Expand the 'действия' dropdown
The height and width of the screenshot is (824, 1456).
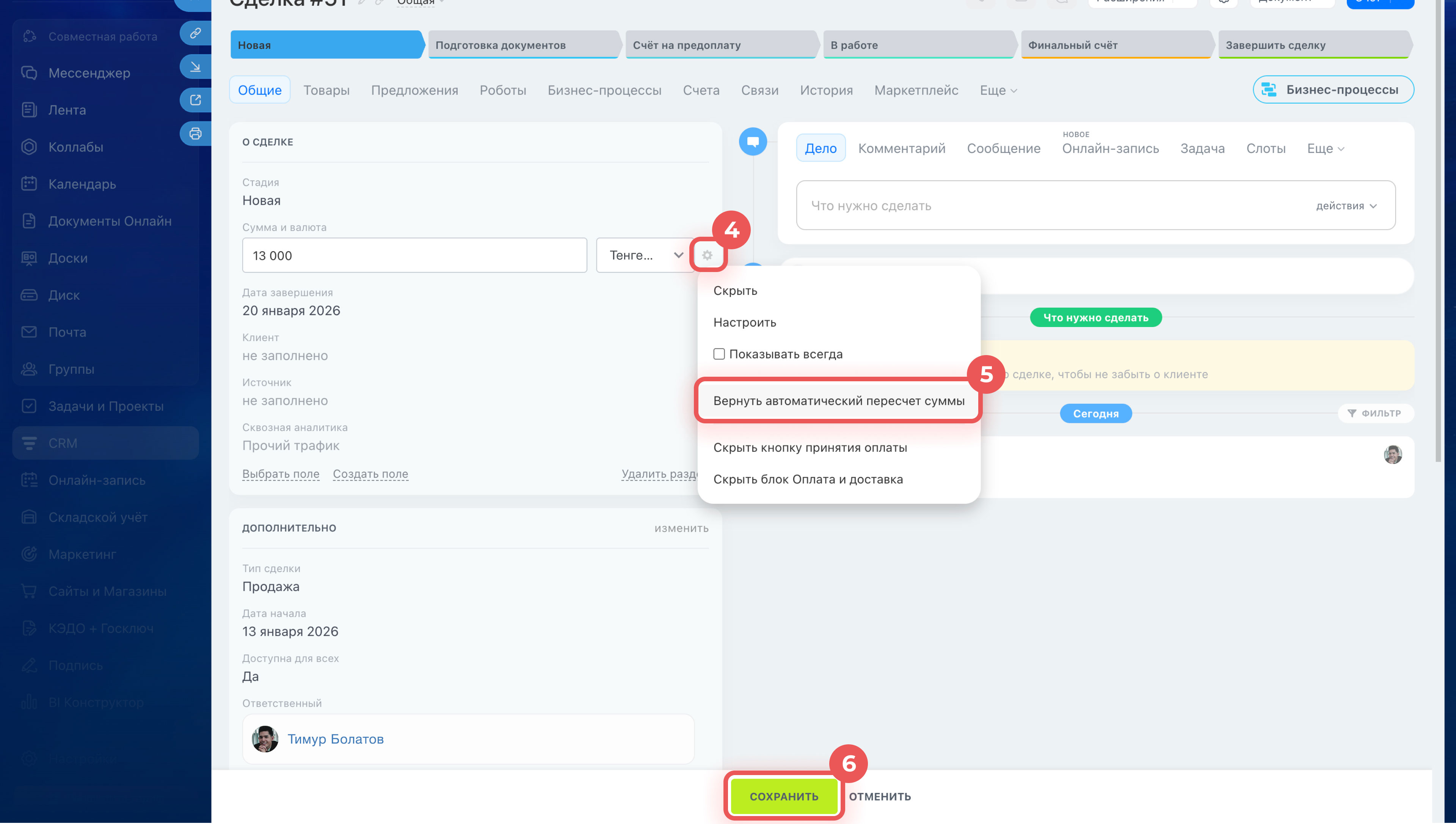[1346, 206]
